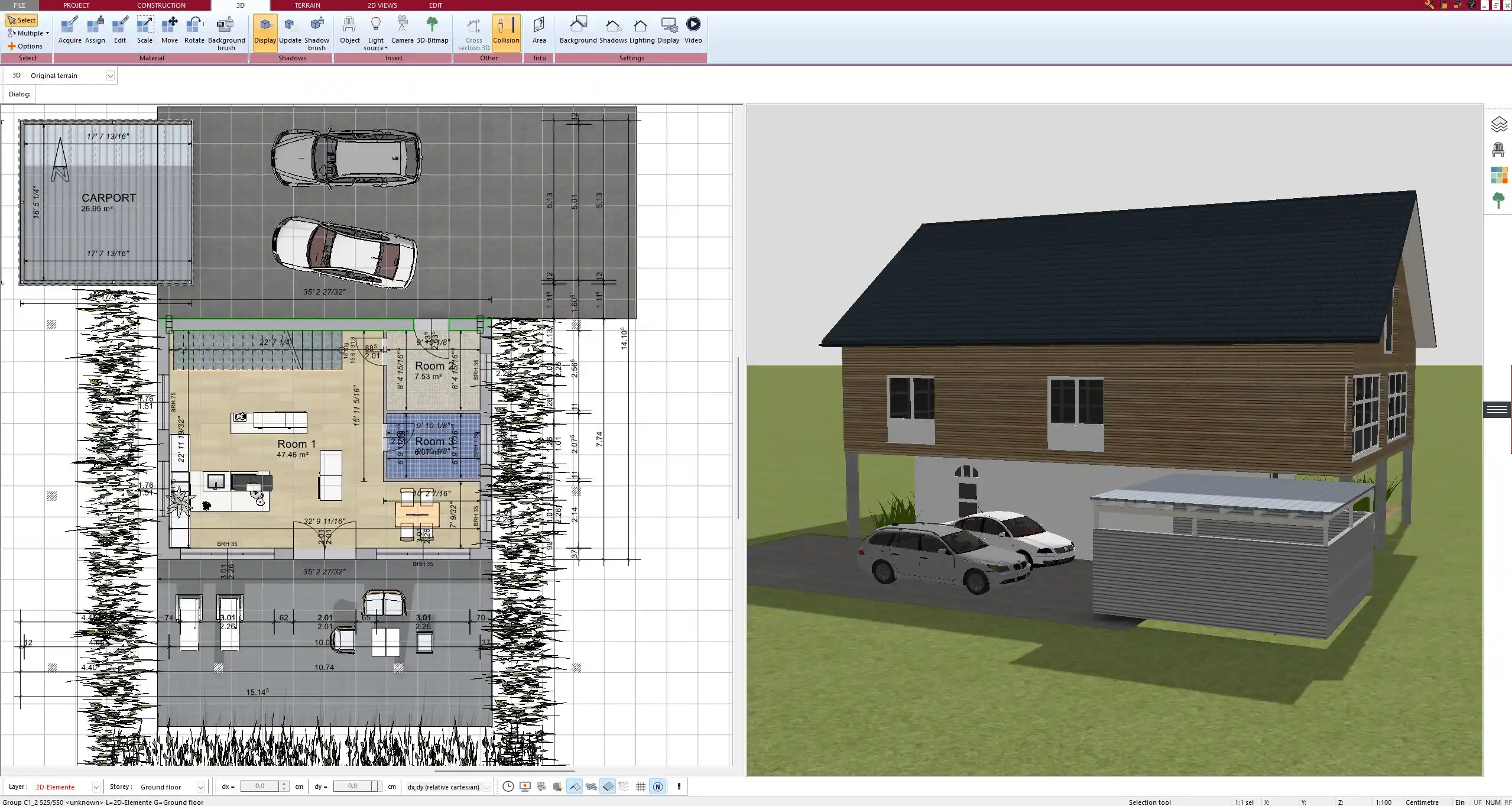Image resolution: width=1512 pixels, height=806 pixels.
Task: Click the film camera icon in bottom toolbar
Action: click(x=541, y=786)
